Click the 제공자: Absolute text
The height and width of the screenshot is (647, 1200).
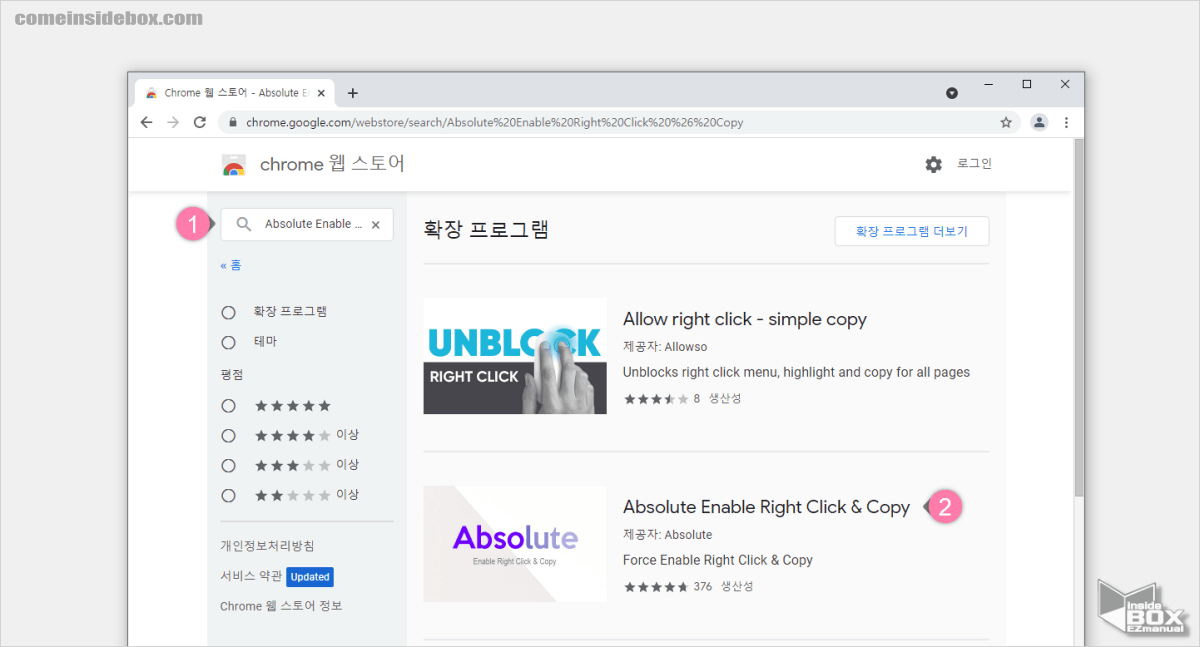pyautogui.click(x=668, y=535)
